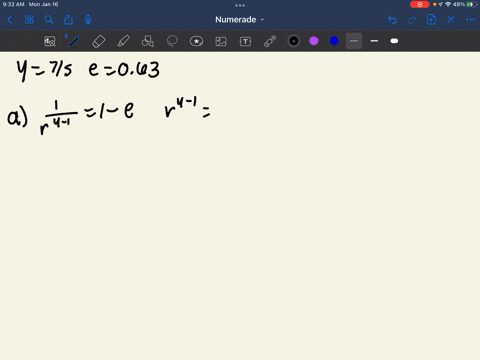
Task: Select the Laser pointer tool
Action: tap(270, 41)
